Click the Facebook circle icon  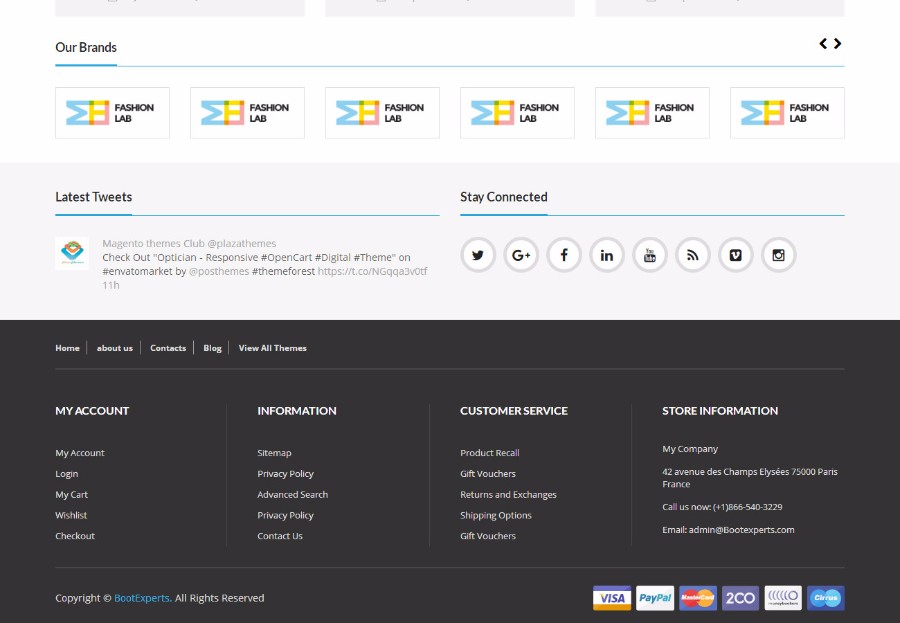(x=564, y=255)
